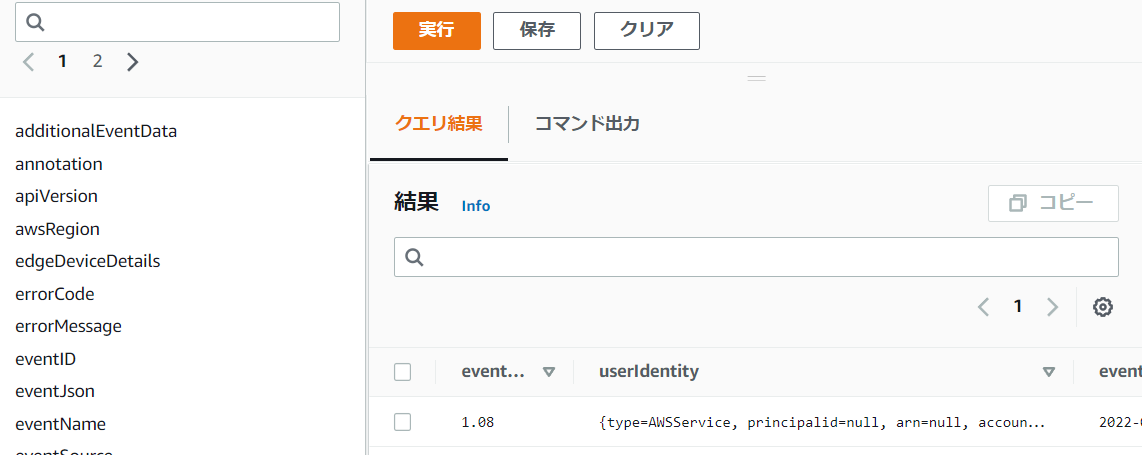Click the copy icon in コピー button
Screen dimensions: 1142x455
coord(1018,203)
